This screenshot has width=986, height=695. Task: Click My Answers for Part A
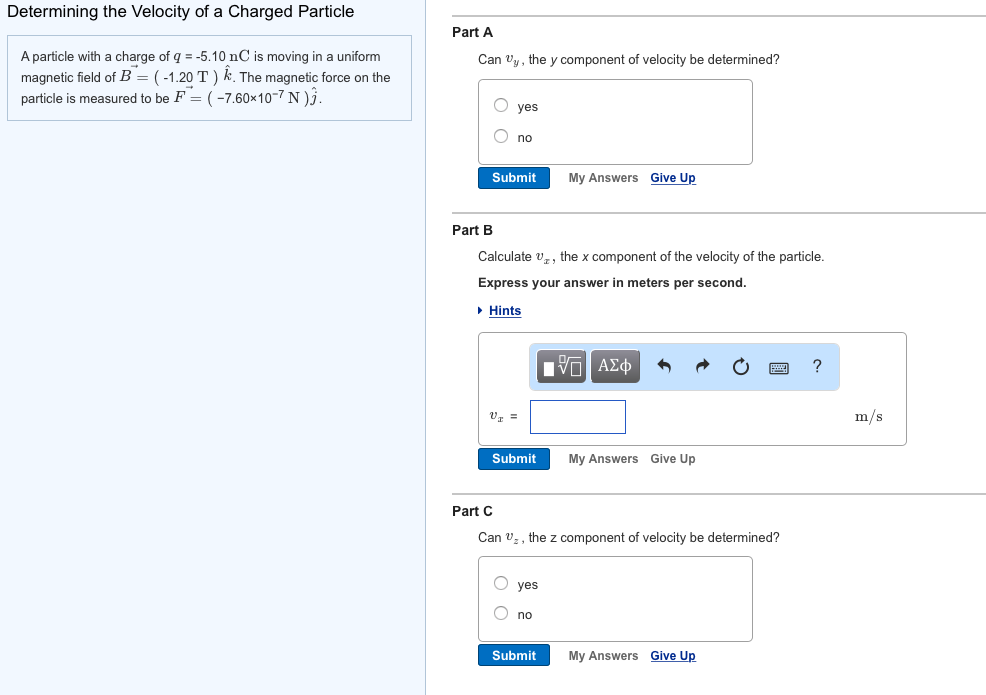point(602,177)
